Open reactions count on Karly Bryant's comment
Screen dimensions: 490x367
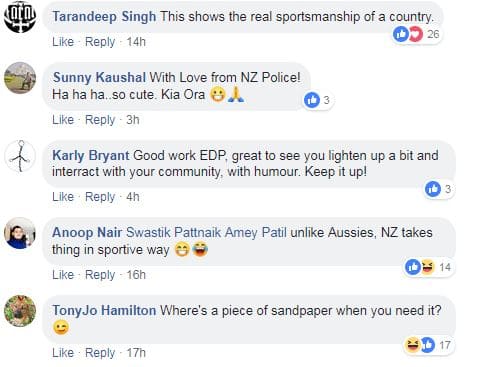click(x=440, y=189)
